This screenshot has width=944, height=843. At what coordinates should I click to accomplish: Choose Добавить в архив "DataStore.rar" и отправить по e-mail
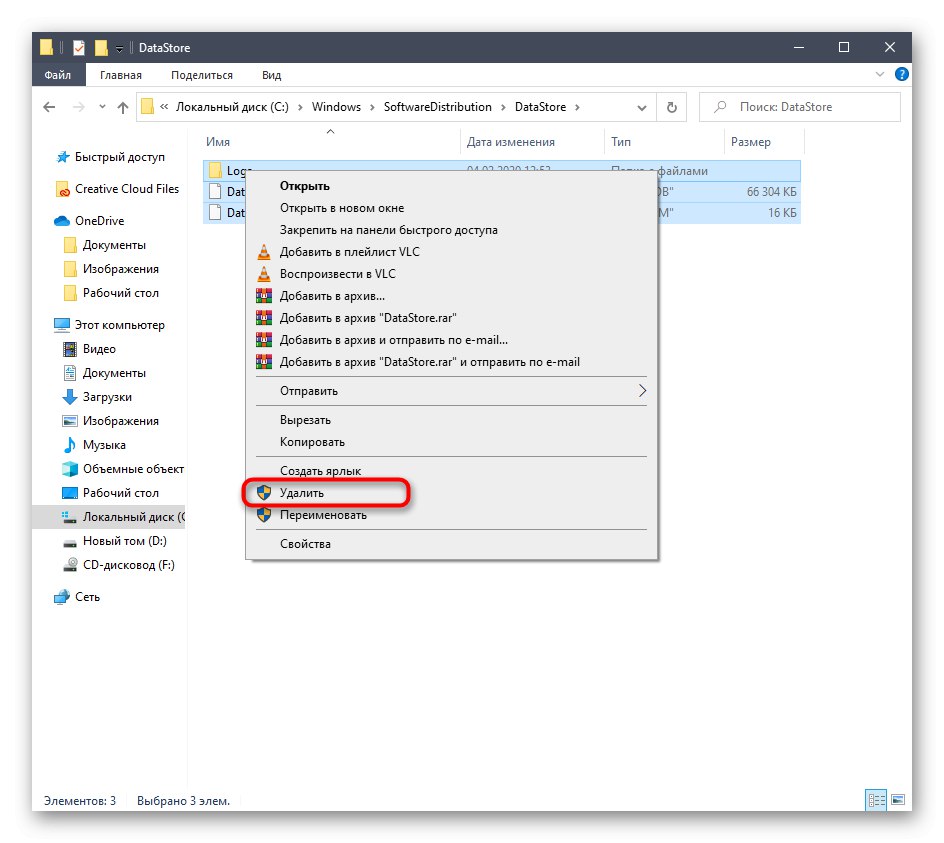point(452,362)
